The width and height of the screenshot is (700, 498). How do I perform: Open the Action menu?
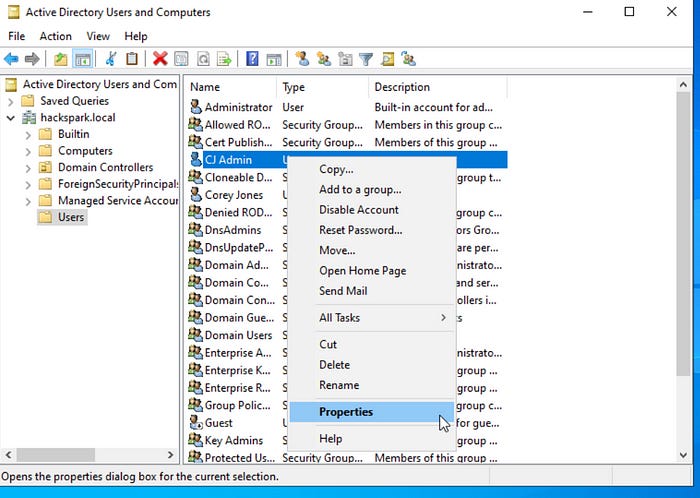point(55,36)
